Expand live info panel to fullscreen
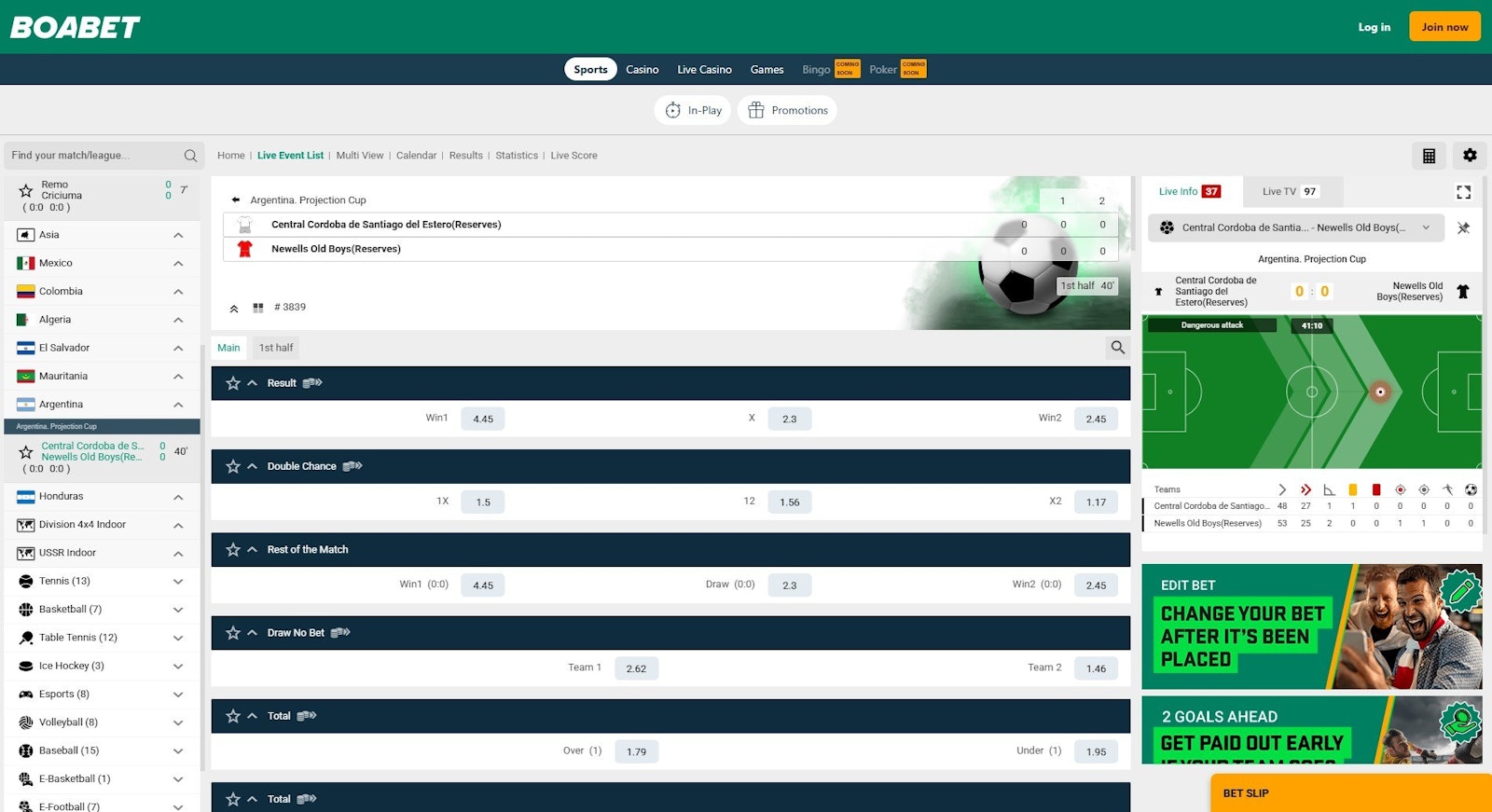This screenshot has height=812, width=1492. (1463, 192)
